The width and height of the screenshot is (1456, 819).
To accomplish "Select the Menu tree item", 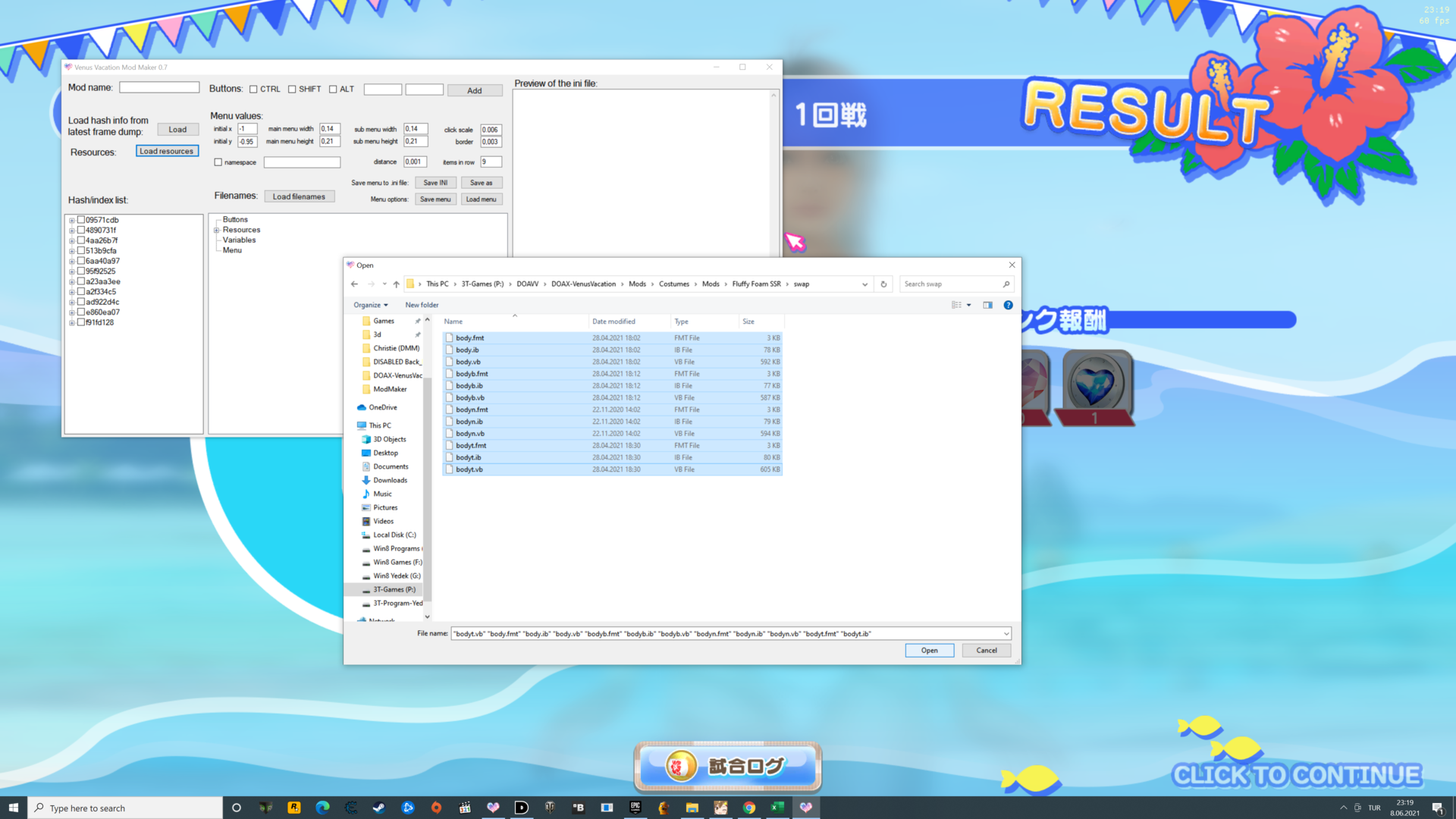I will pyautogui.click(x=232, y=250).
